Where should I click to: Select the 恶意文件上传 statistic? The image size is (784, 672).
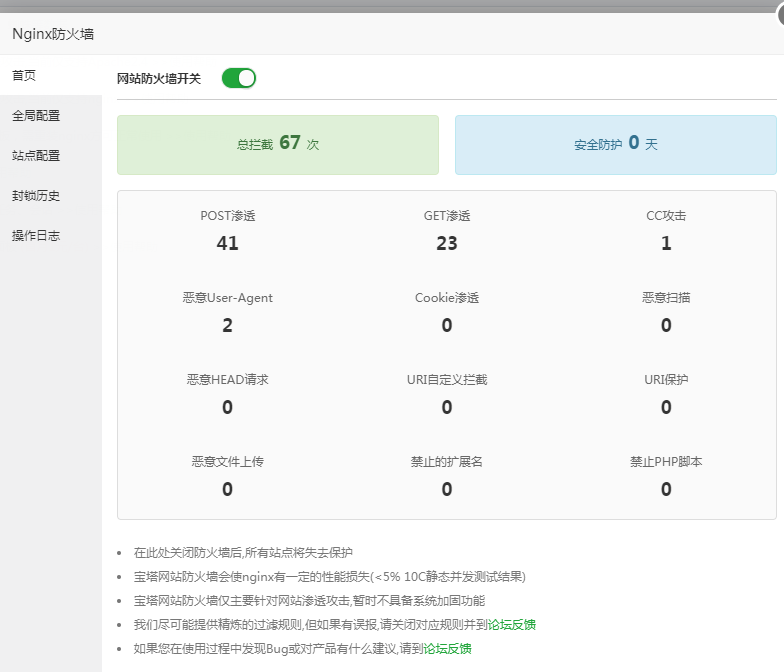[x=227, y=476]
